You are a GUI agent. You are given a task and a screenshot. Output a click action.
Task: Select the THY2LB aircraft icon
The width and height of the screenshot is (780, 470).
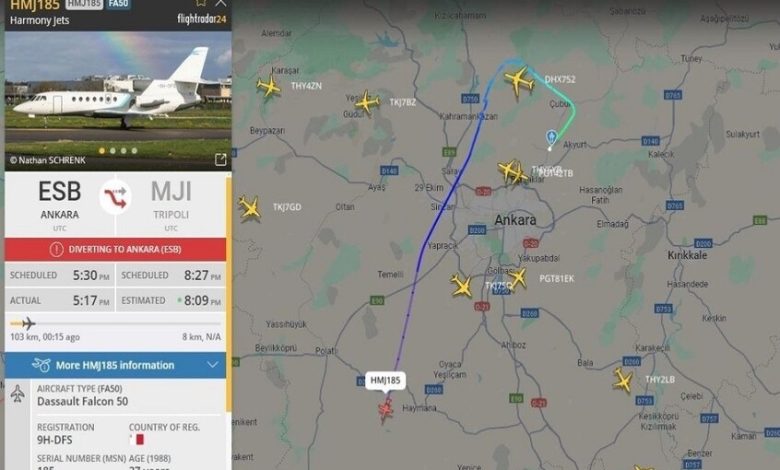pos(622,380)
